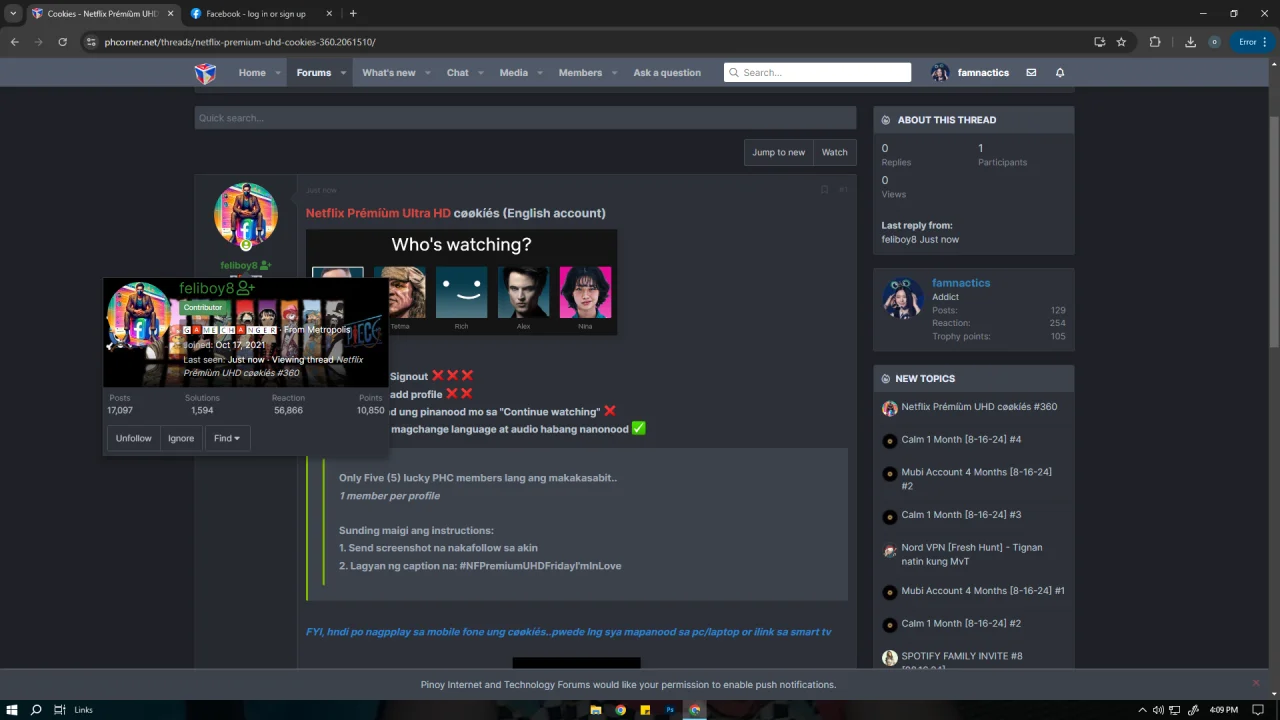The image size is (1280, 720).
Task: Go back with the browser back arrow
Action: pyautogui.click(x=15, y=42)
